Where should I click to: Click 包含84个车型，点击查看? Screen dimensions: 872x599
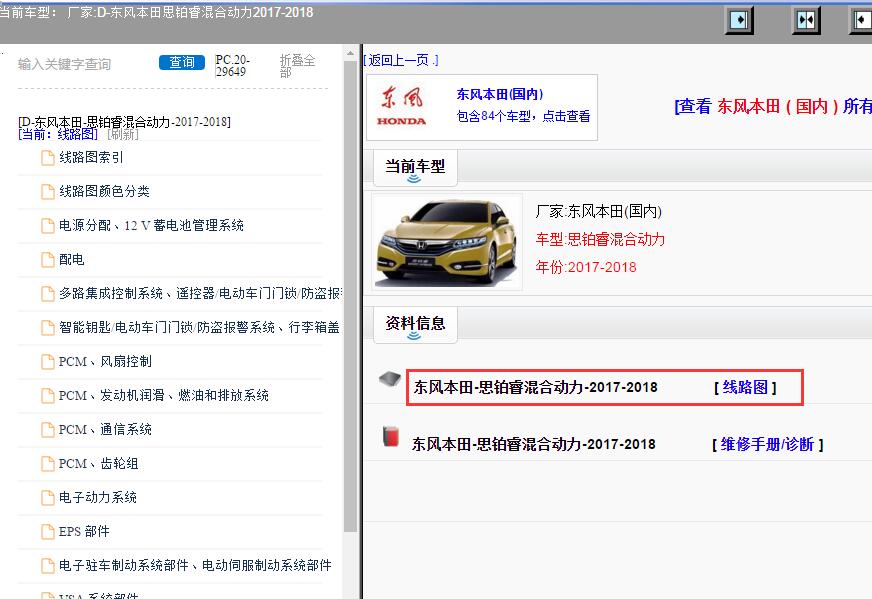pos(523,116)
